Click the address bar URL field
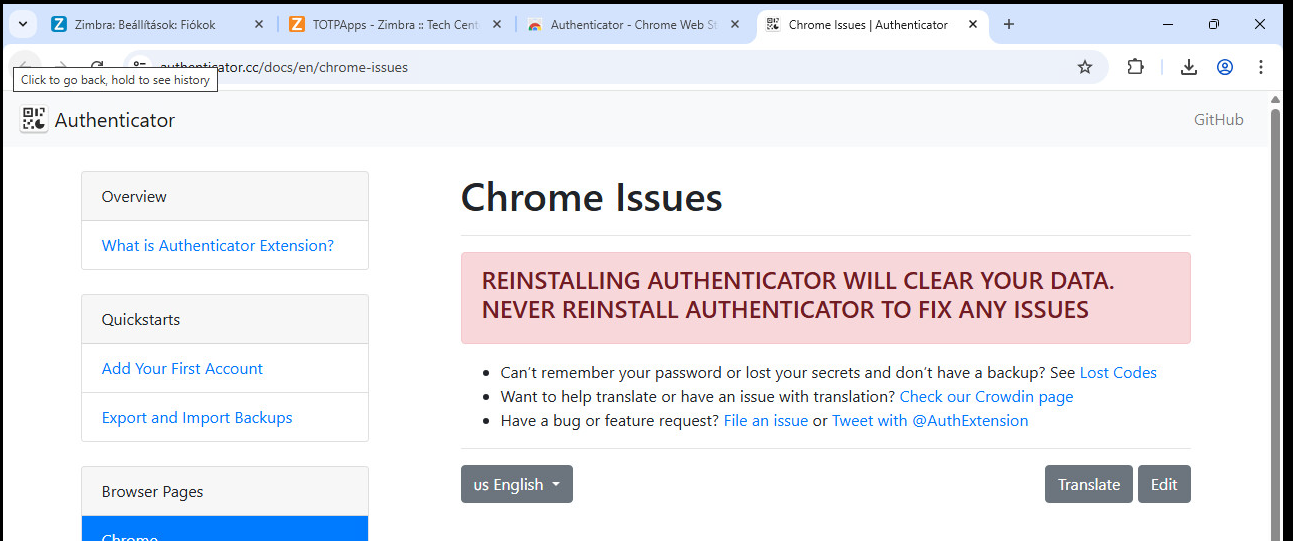Screen dimensions: 1293x541 coord(600,67)
